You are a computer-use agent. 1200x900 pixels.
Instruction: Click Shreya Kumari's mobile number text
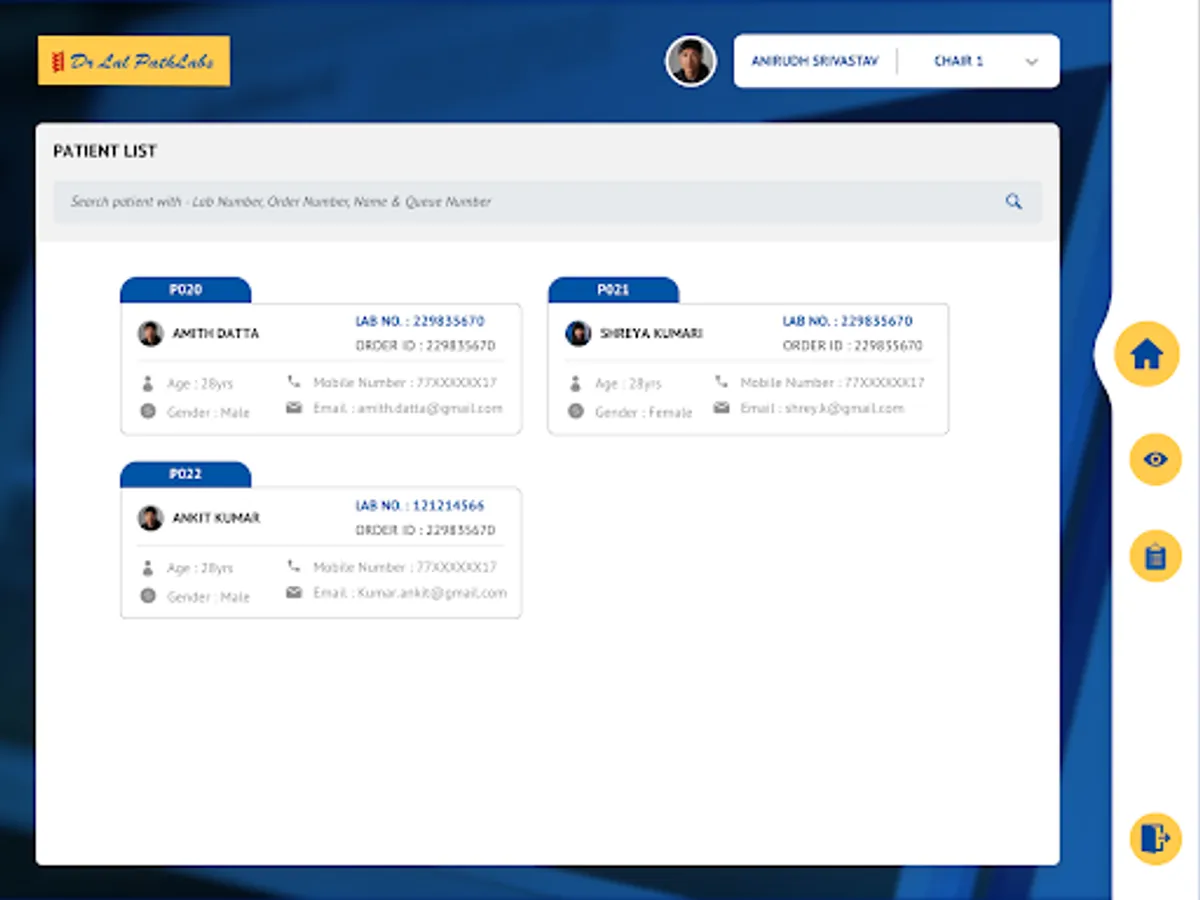coord(832,382)
